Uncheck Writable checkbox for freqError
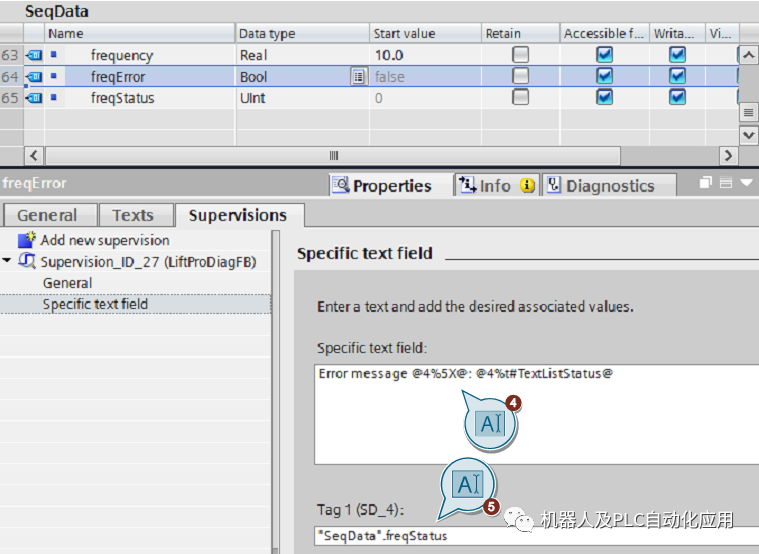This screenshot has width=759, height=554. [x=677, y=76]
